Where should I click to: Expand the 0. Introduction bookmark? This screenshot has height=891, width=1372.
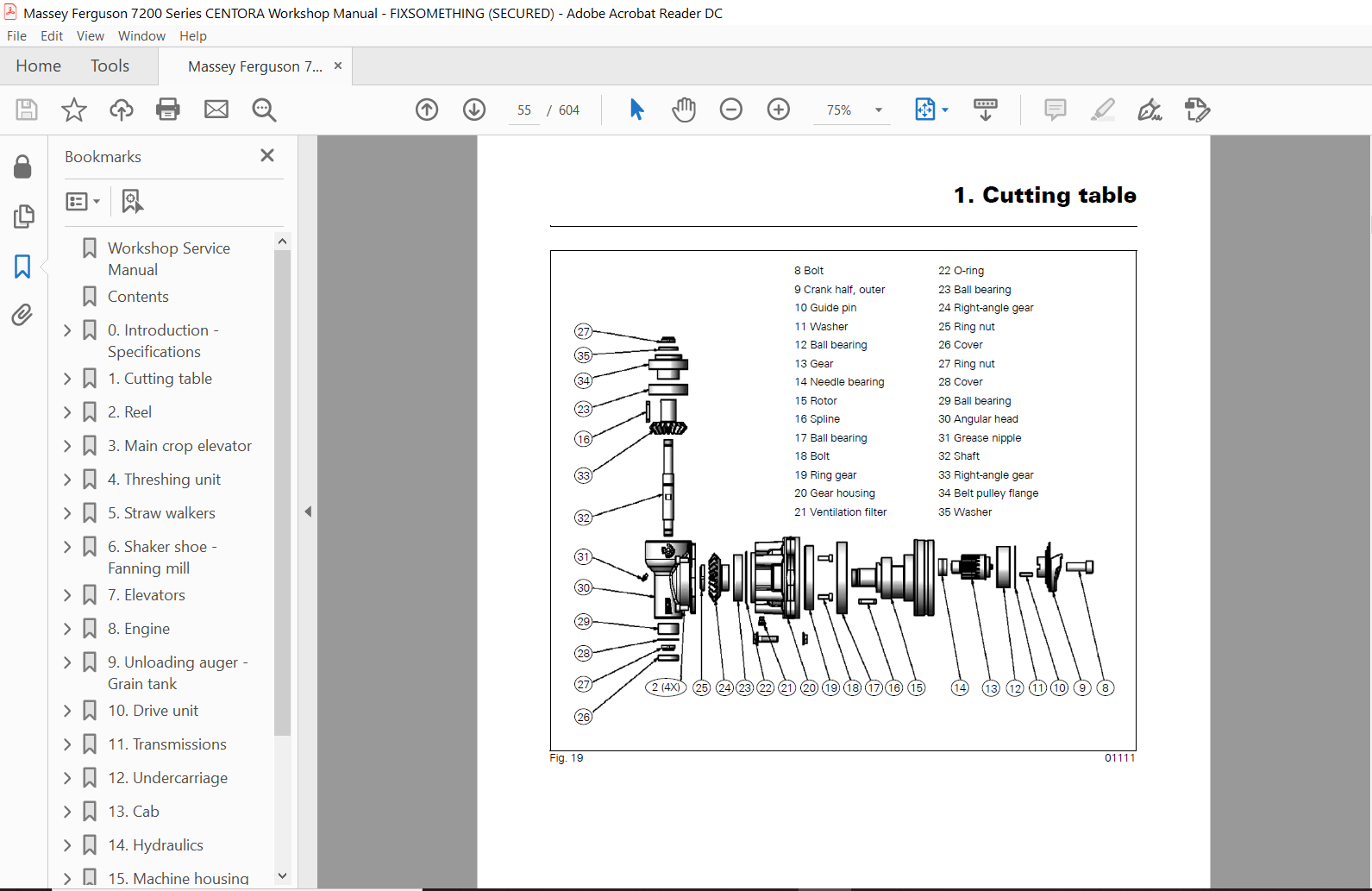67,330
